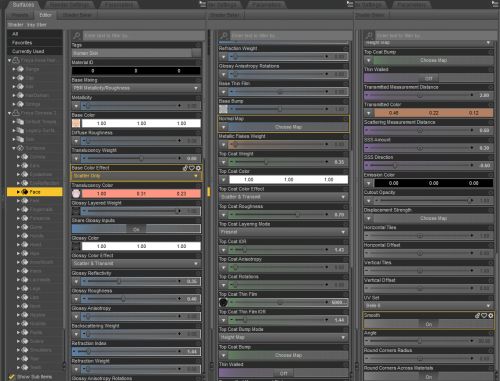Viewport: 500px width, 381px height.
Task: Click the favorite heart icon on the Smooth property
Action: point(484,315)
